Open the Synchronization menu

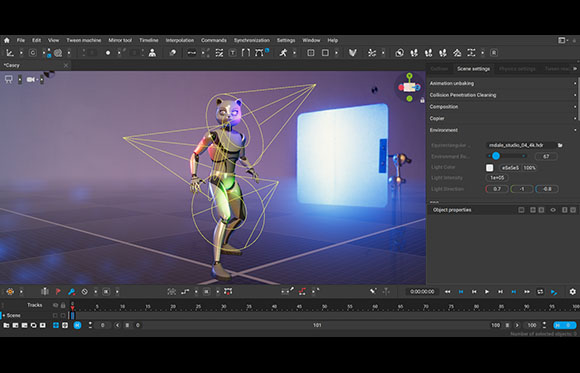pos(252,40)
